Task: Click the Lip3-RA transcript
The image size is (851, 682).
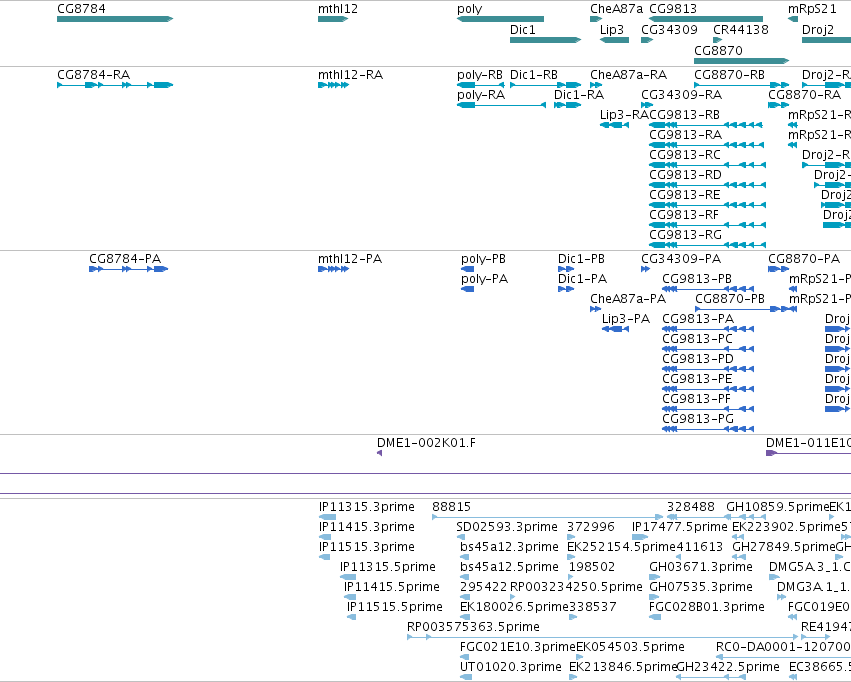Action: (x=614, y=125)
